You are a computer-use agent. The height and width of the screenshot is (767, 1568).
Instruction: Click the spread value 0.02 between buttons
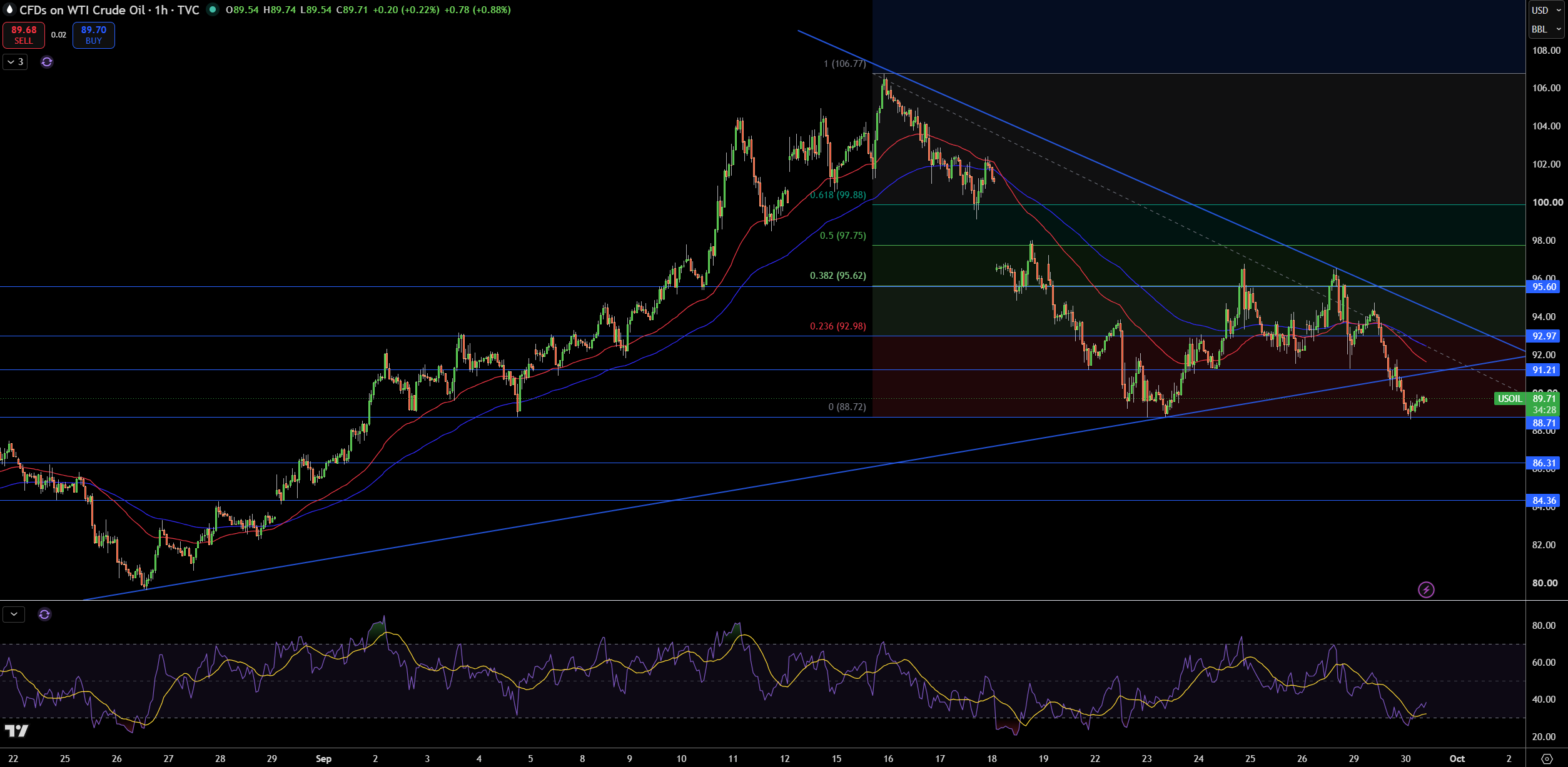coord(59,35)
